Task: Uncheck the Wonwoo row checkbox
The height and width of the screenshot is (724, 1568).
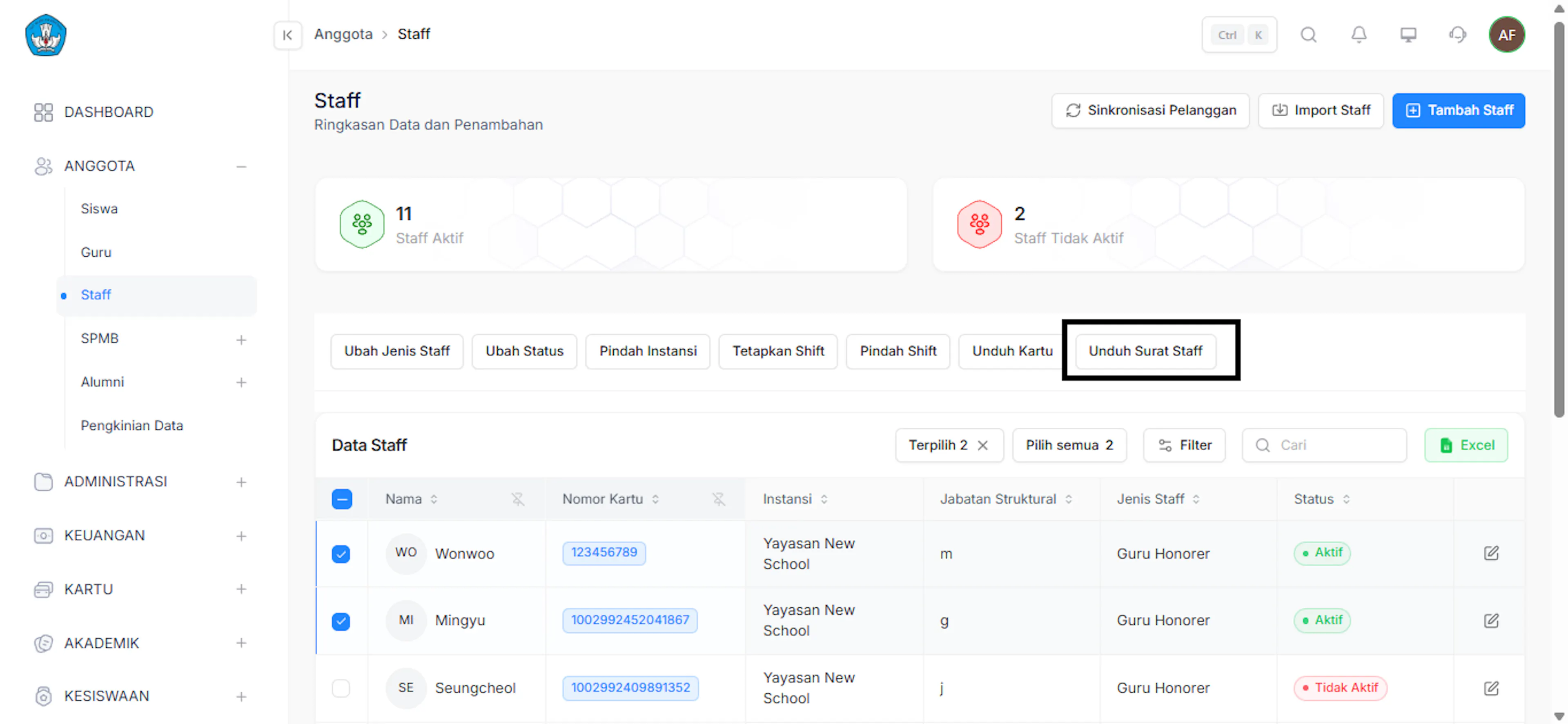Action: (x=341, y=554)
